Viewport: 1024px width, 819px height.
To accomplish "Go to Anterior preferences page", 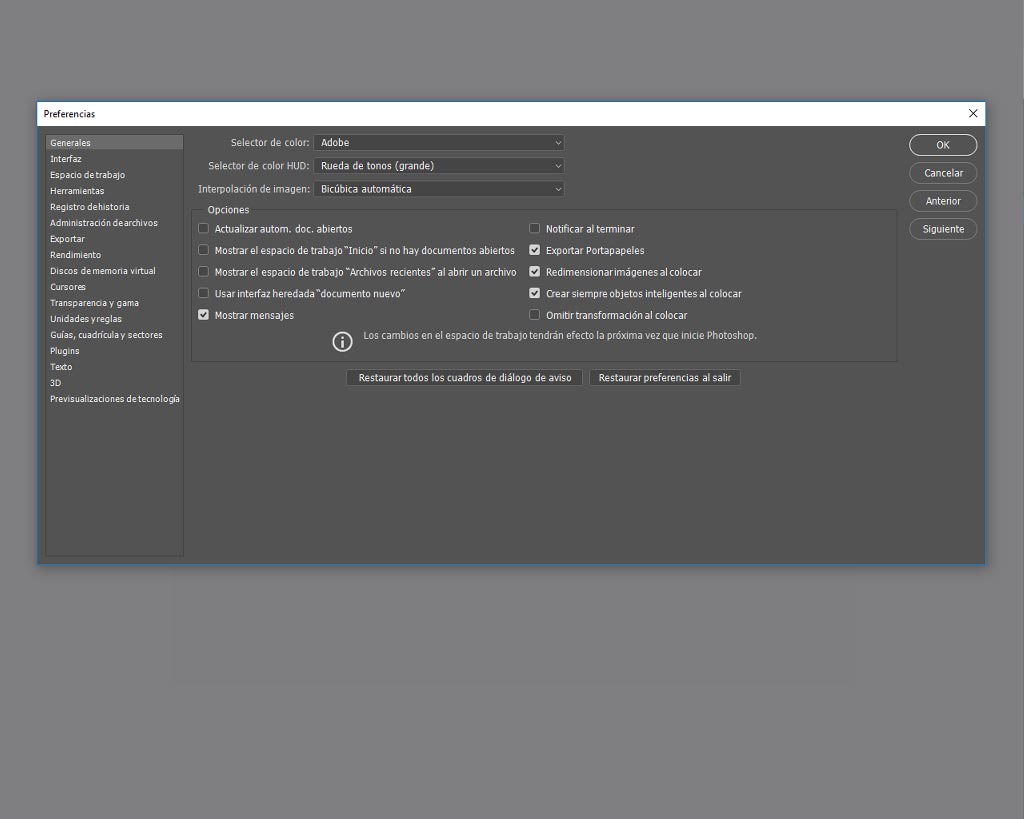I will click(x=943, y=201).
